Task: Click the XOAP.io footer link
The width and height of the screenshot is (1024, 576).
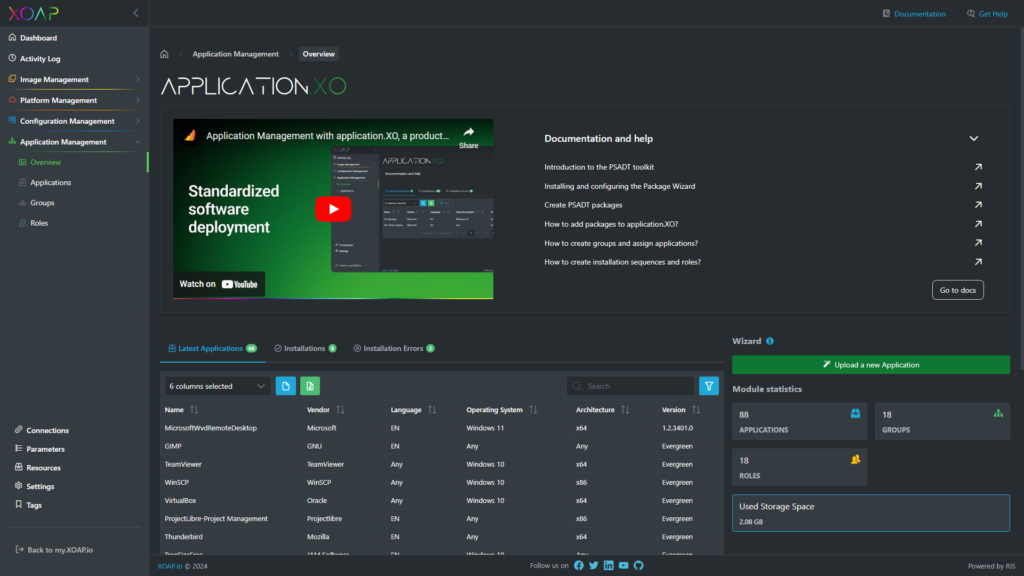Action: click(170, 566)
